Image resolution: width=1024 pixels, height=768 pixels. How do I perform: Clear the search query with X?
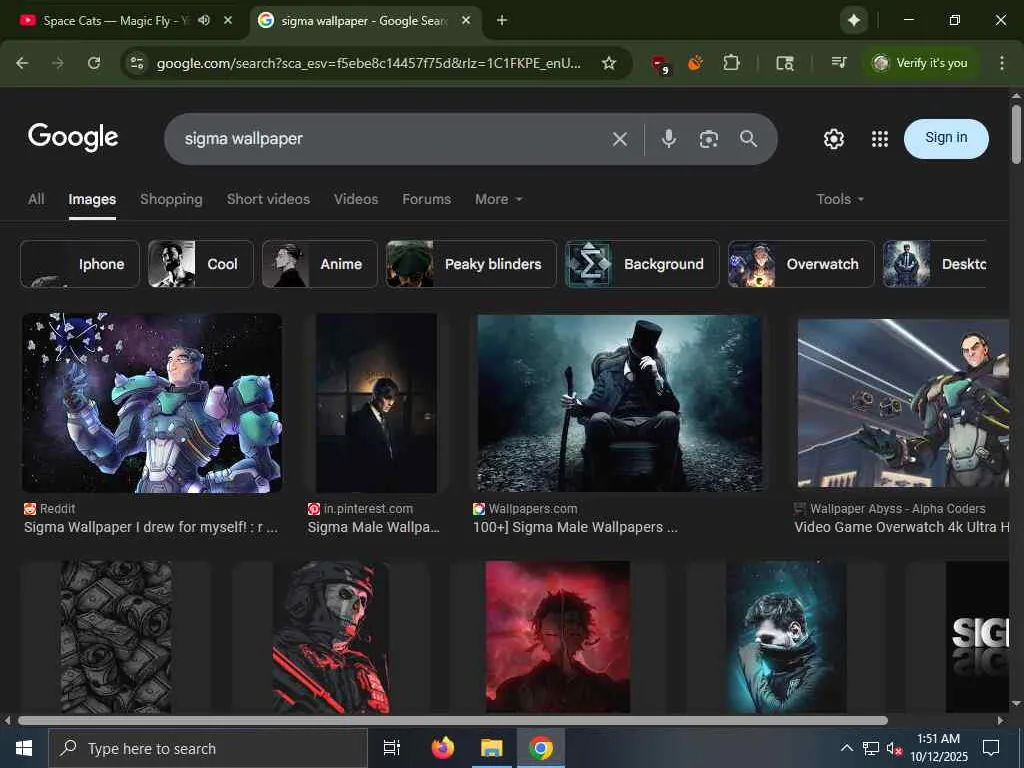(x=620, y=138)
